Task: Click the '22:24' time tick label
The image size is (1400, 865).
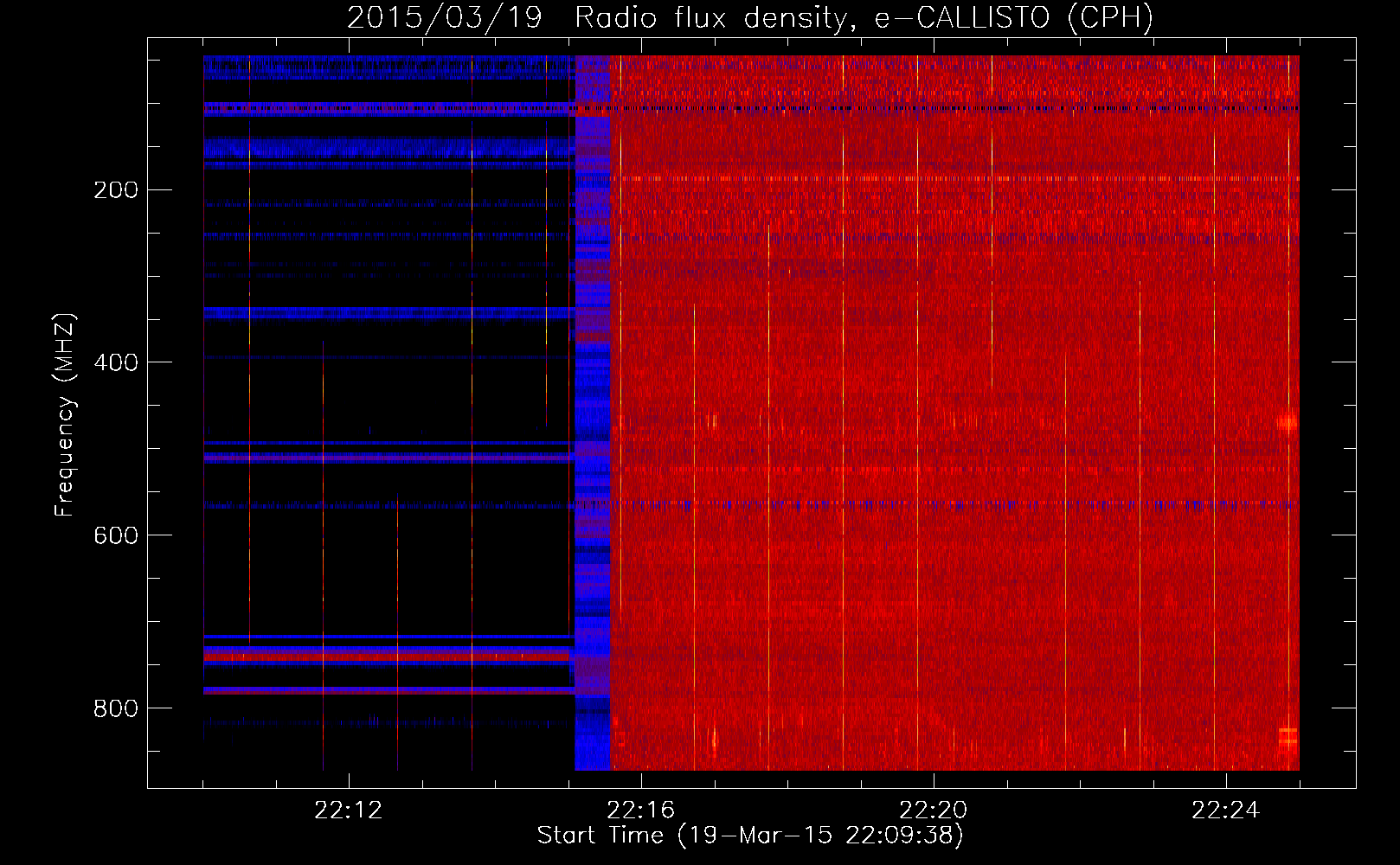Action: (1225, 811)
